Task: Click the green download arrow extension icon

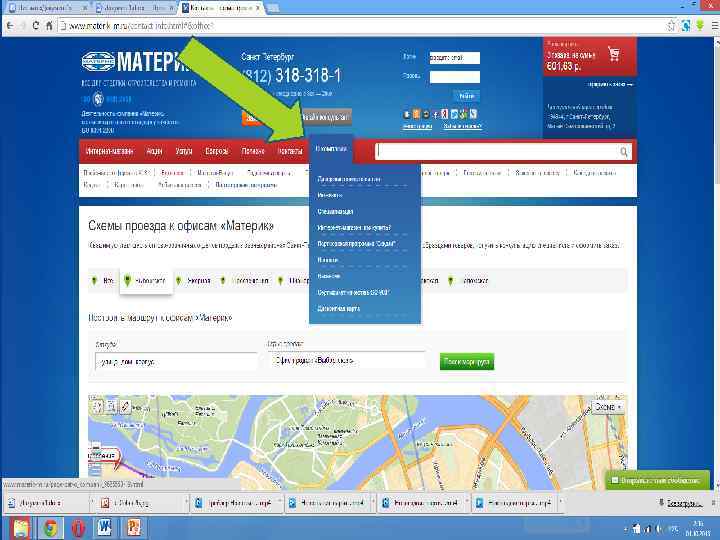Action: coord(700,26)
